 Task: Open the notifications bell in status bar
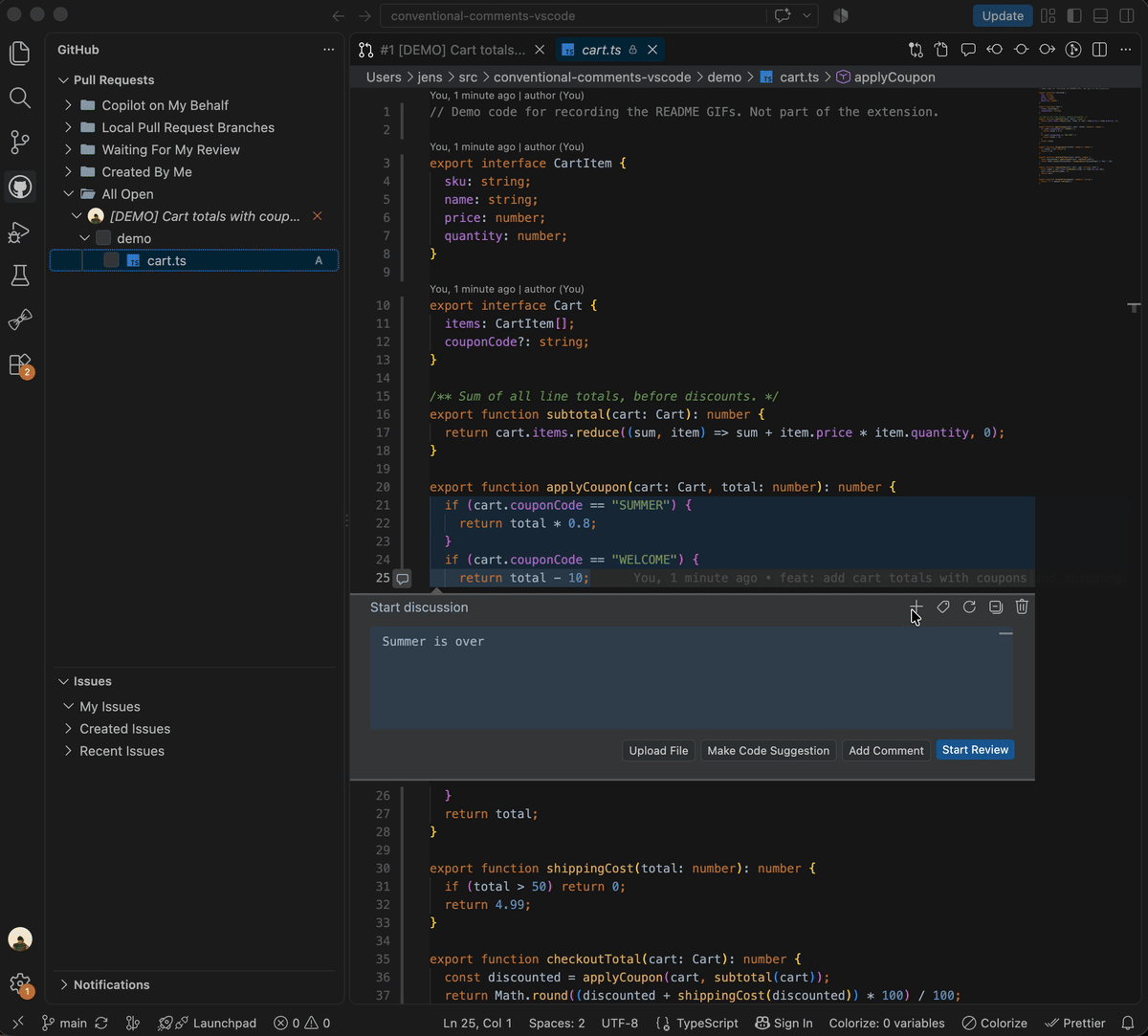1128,1023
